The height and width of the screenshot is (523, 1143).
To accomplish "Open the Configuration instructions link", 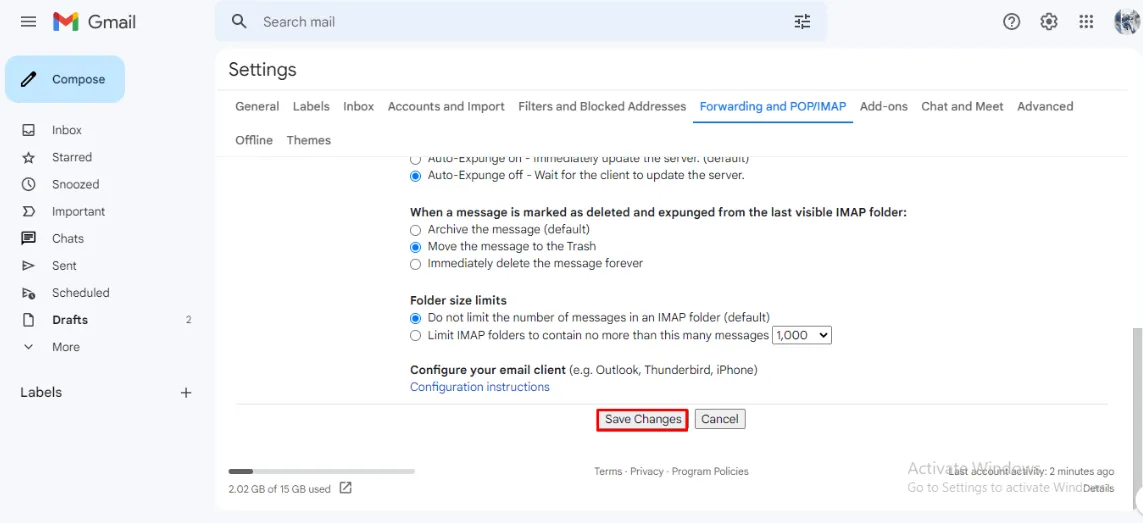I will pyautogui.click(x=480, y=387).
